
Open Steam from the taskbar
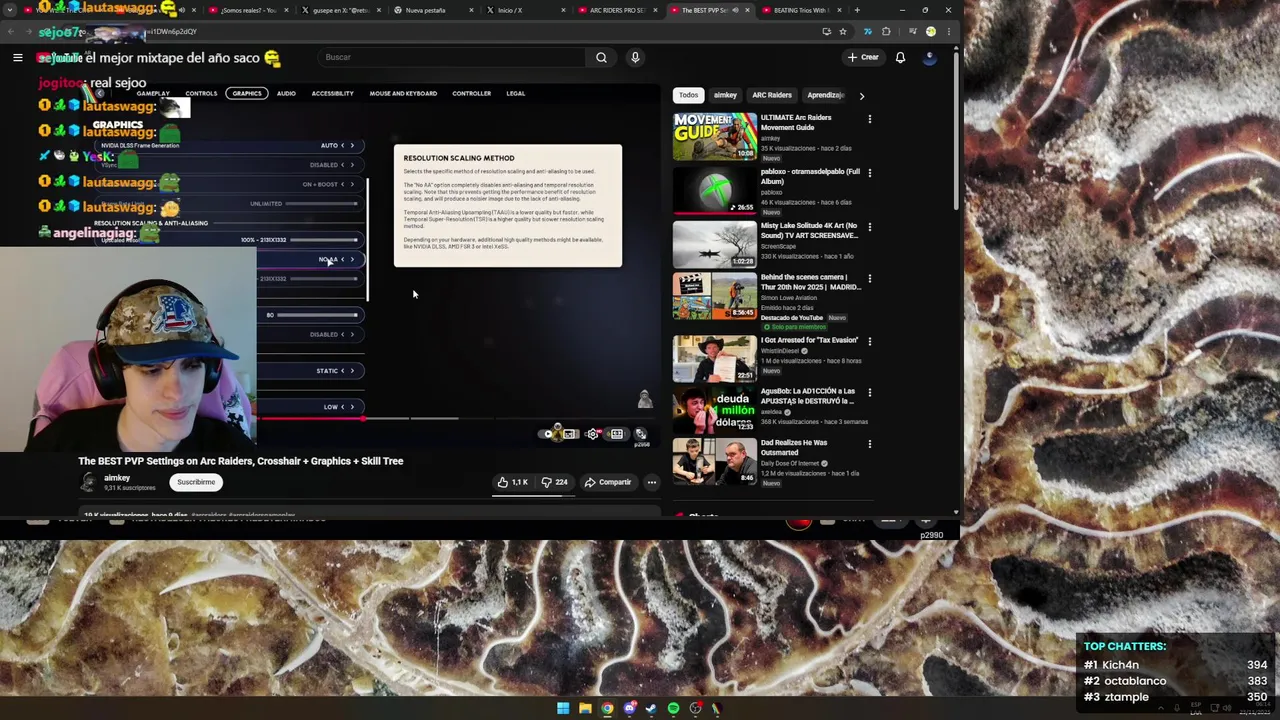(x=651, y=709)
